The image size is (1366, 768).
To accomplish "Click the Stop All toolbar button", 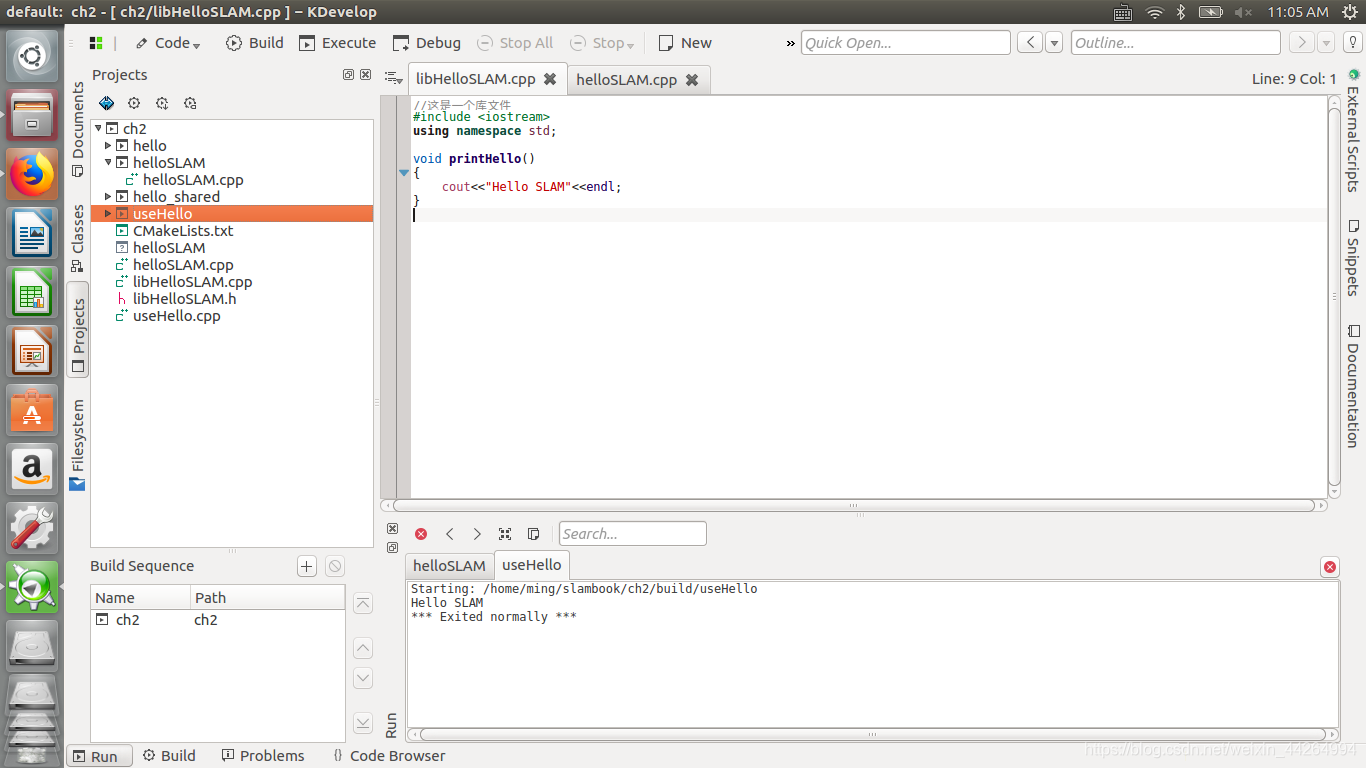I will [x=515, y=43].
